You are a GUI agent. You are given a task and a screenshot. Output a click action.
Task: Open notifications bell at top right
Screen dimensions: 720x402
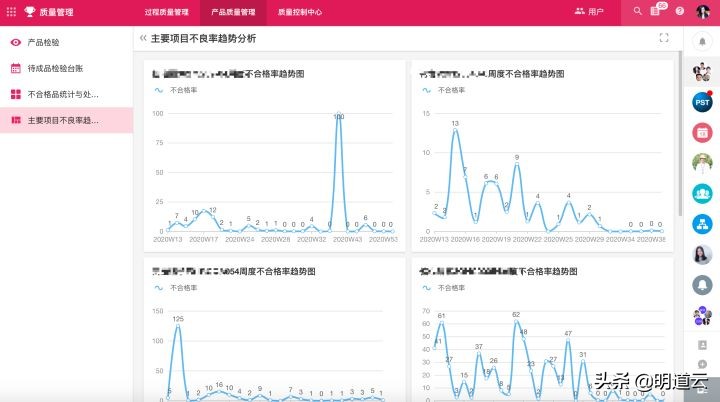pos(702,42)
